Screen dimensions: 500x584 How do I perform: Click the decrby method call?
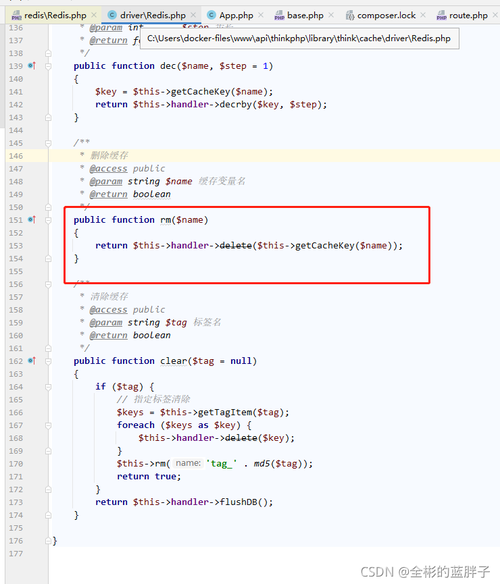coord(236,104)
